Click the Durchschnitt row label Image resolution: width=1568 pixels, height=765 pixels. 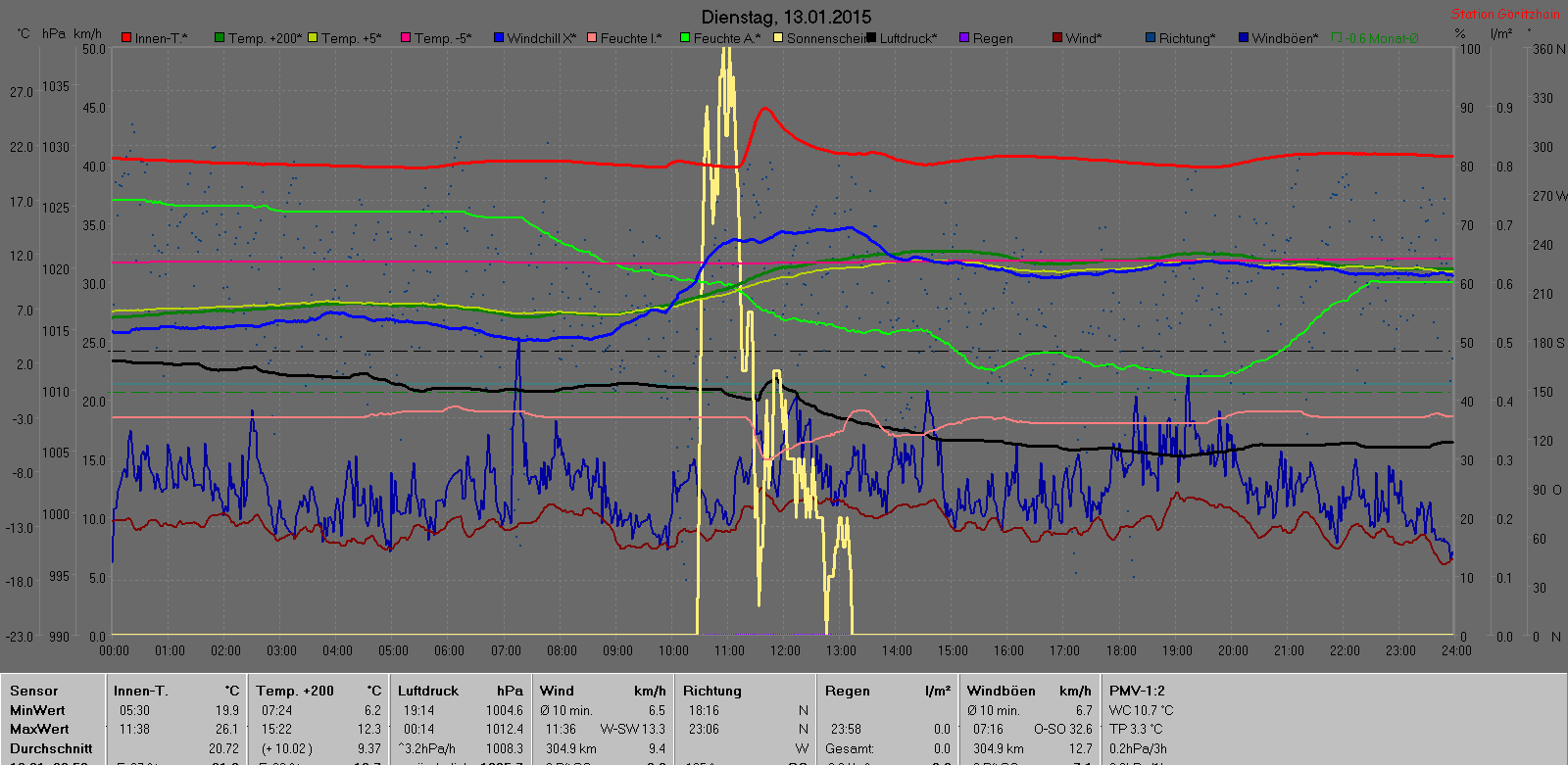(x=51, y=748)
